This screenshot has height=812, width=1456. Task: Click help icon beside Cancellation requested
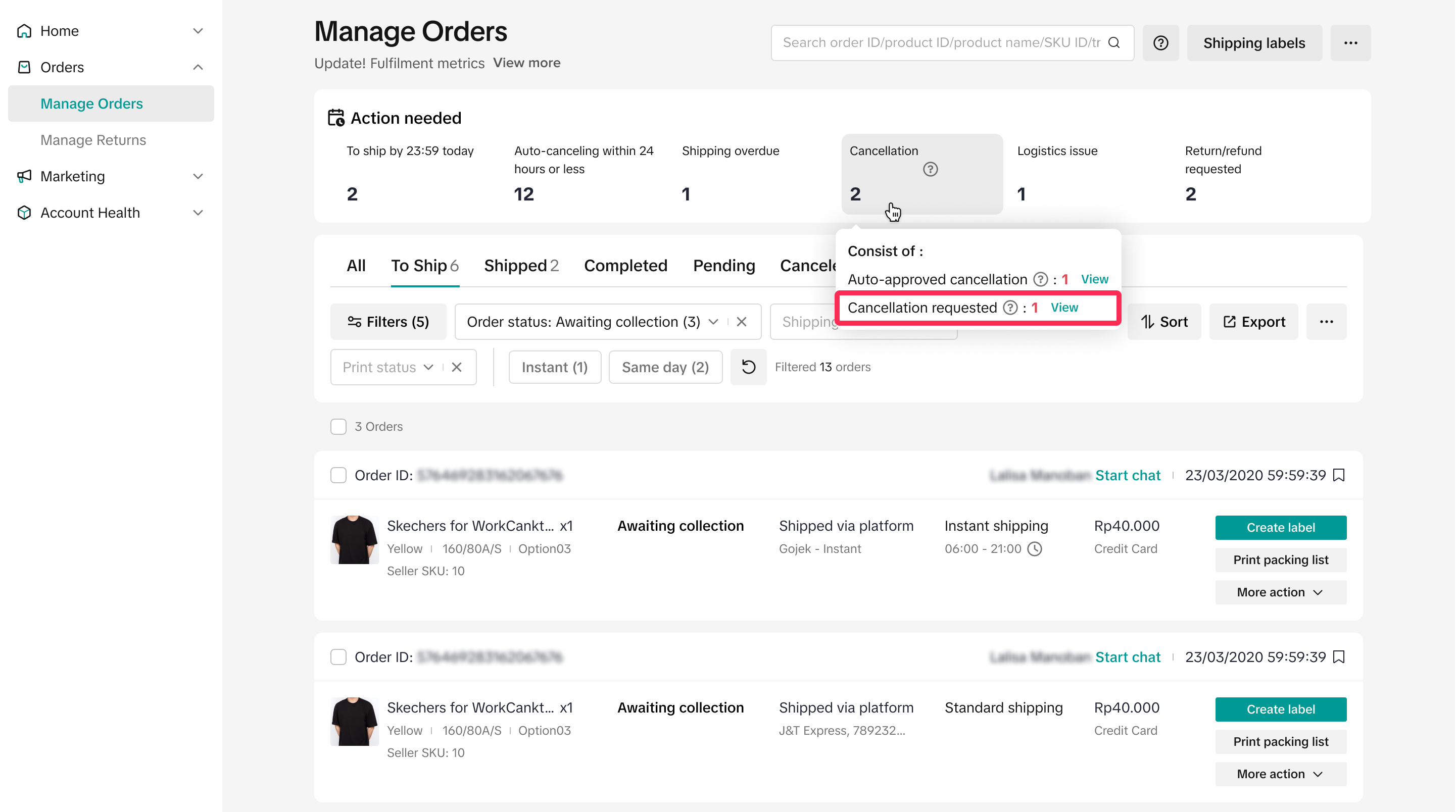pyautogui.click(x=1010, y=308)
